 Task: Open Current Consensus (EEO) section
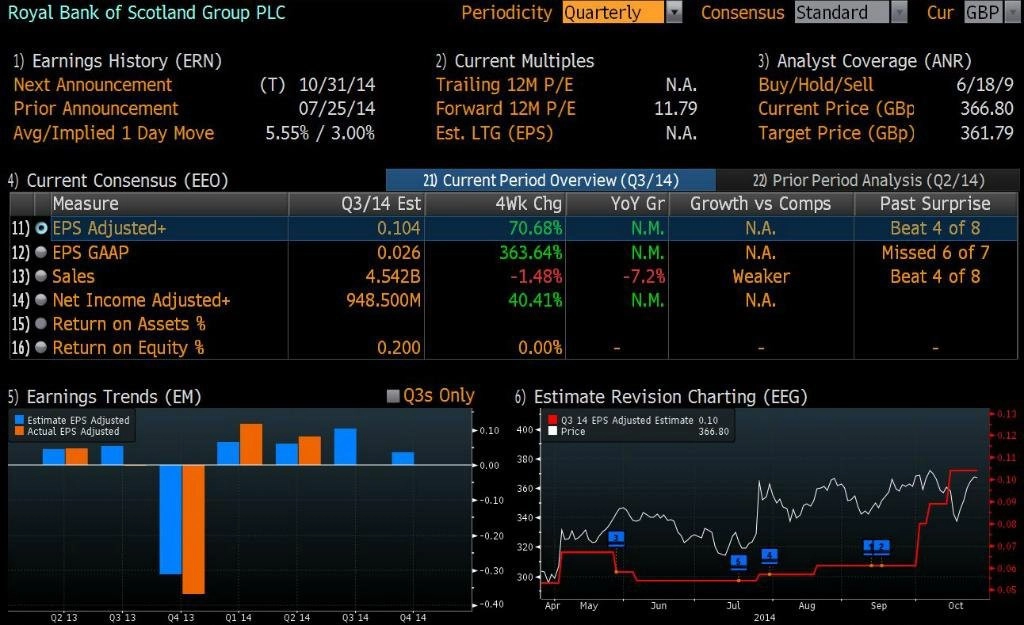(x=118, y=180)
